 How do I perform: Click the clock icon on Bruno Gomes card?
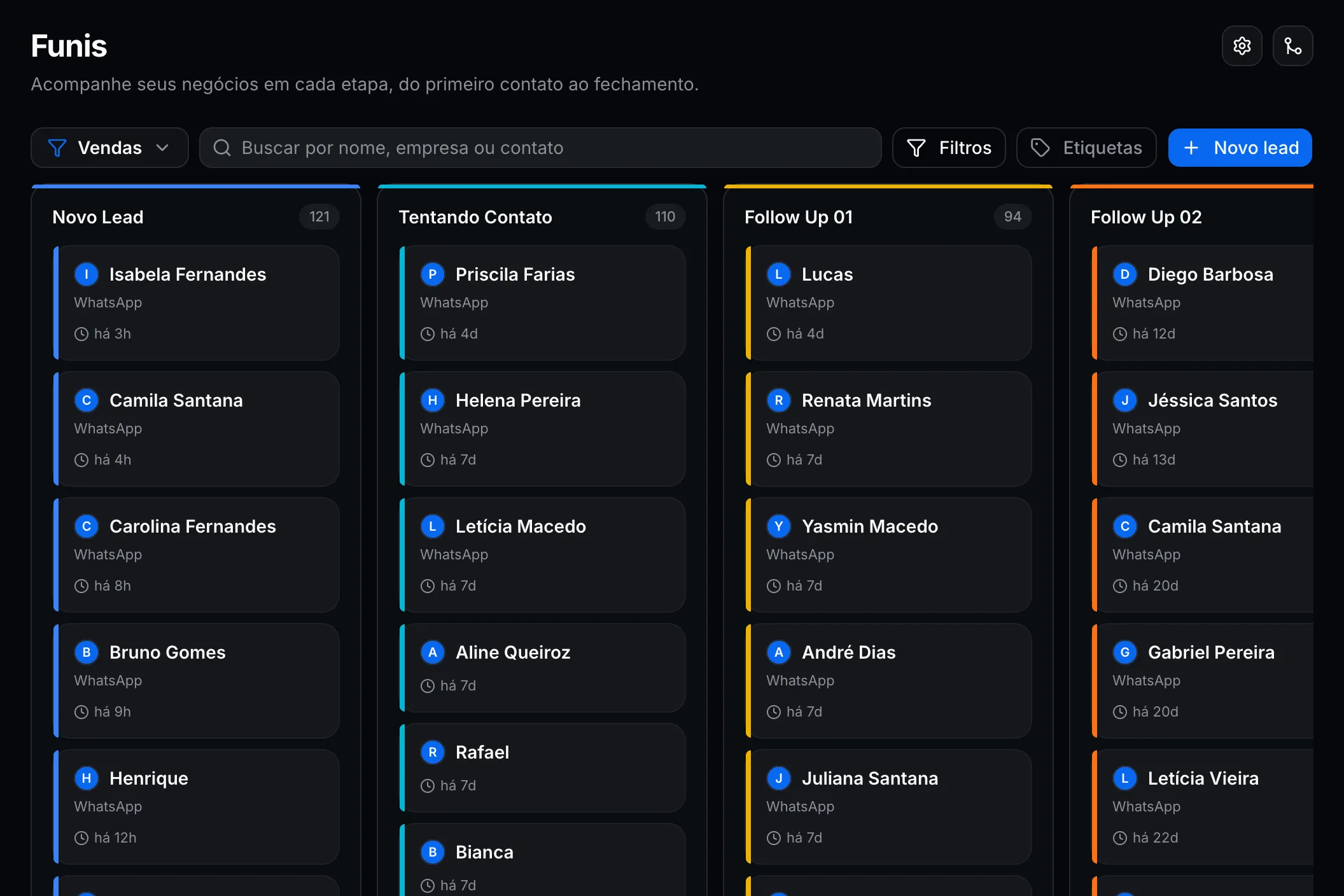81,712
